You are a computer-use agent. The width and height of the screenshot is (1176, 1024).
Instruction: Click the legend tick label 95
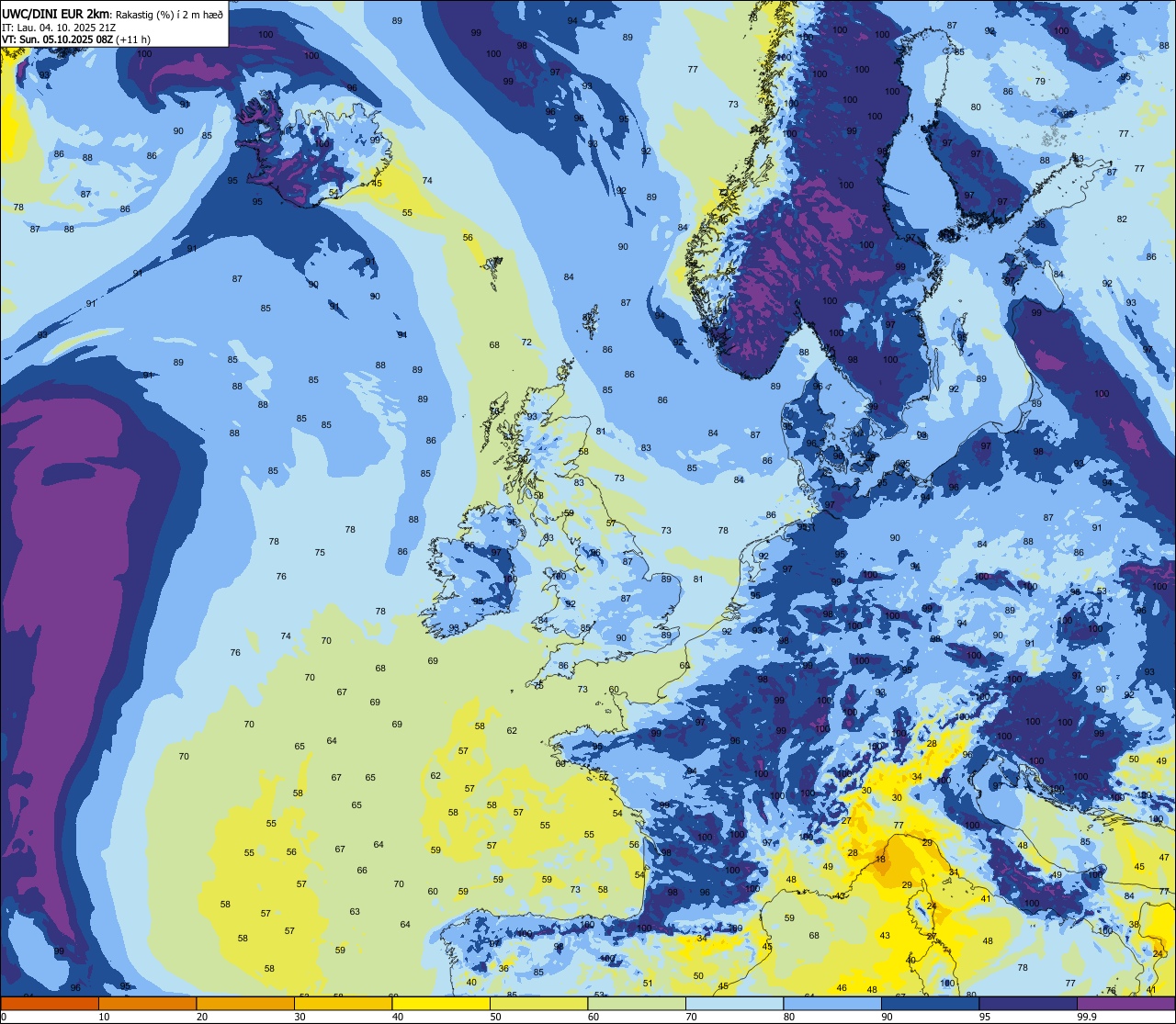985,1017
